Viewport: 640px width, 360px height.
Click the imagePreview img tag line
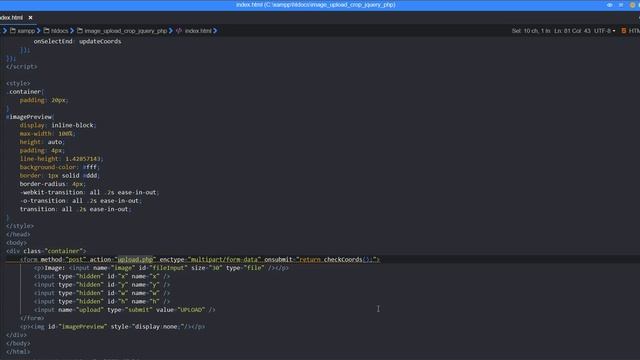click(x=112, y=327)
